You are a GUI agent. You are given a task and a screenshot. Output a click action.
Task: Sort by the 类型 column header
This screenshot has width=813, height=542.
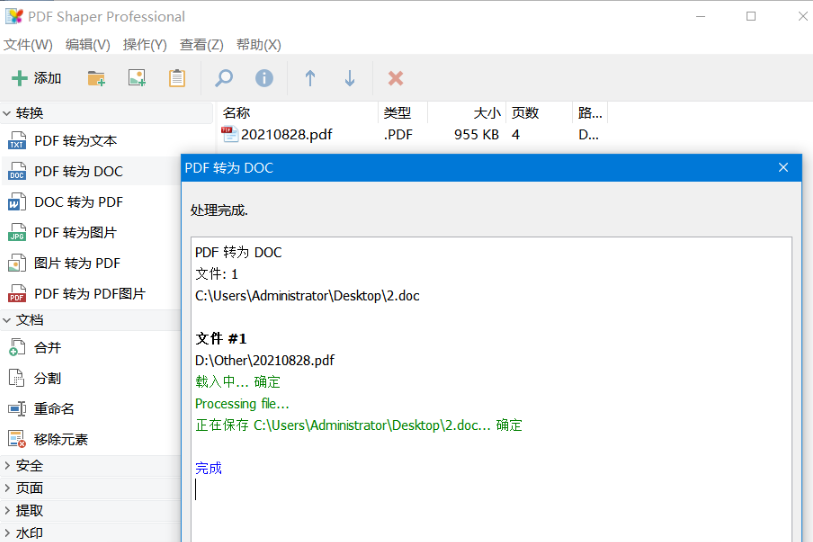tap(403, 113)
